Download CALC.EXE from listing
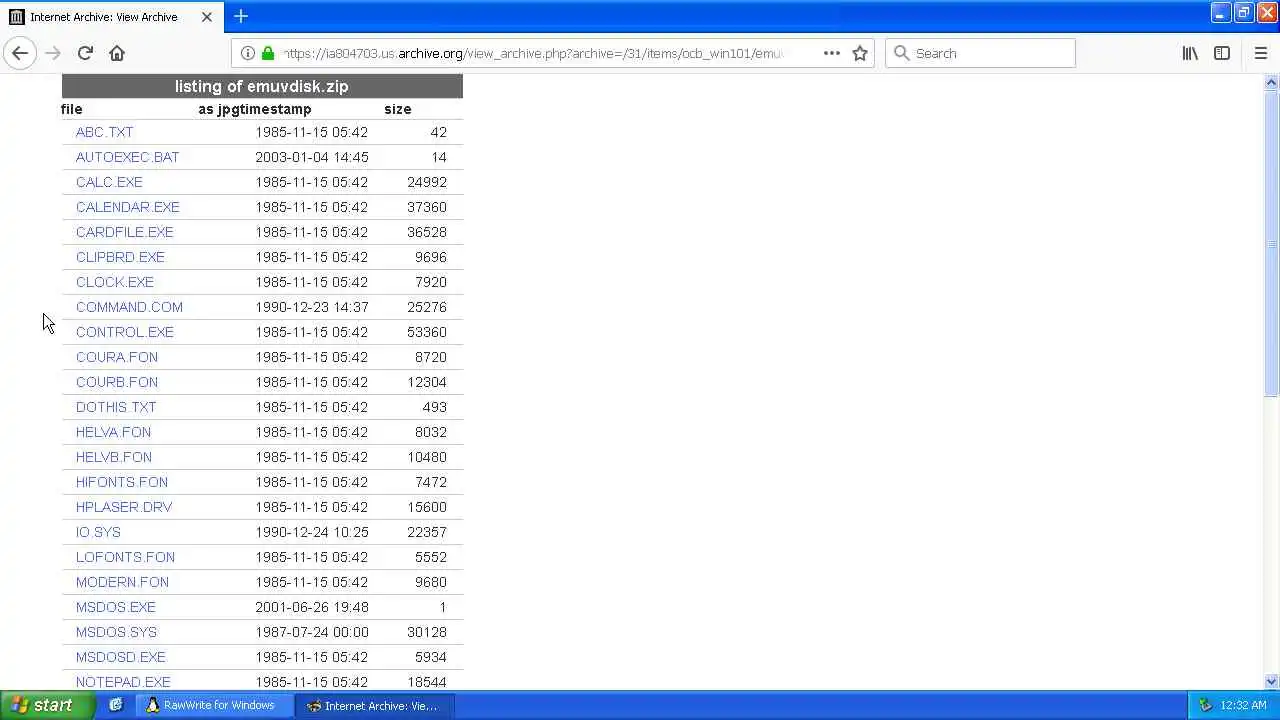Viewport: 1280px width, 720px height. click(109, 182)
